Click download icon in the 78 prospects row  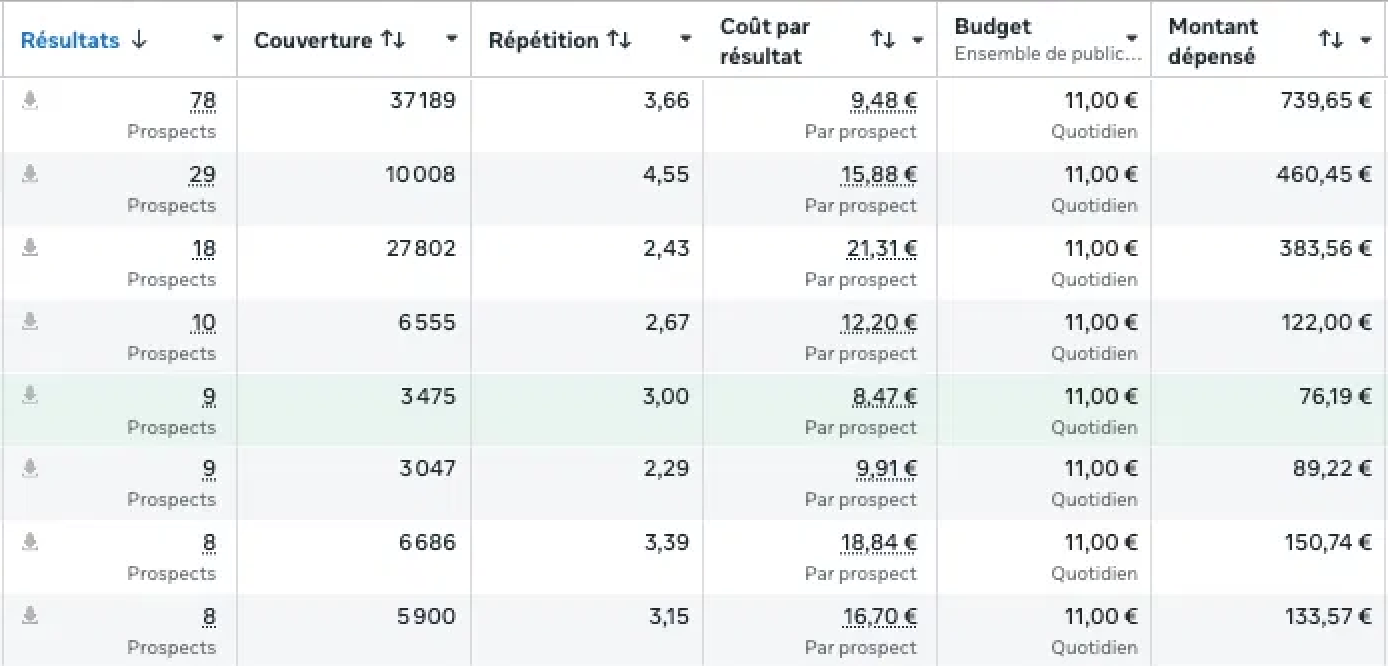tap(30, 100)
